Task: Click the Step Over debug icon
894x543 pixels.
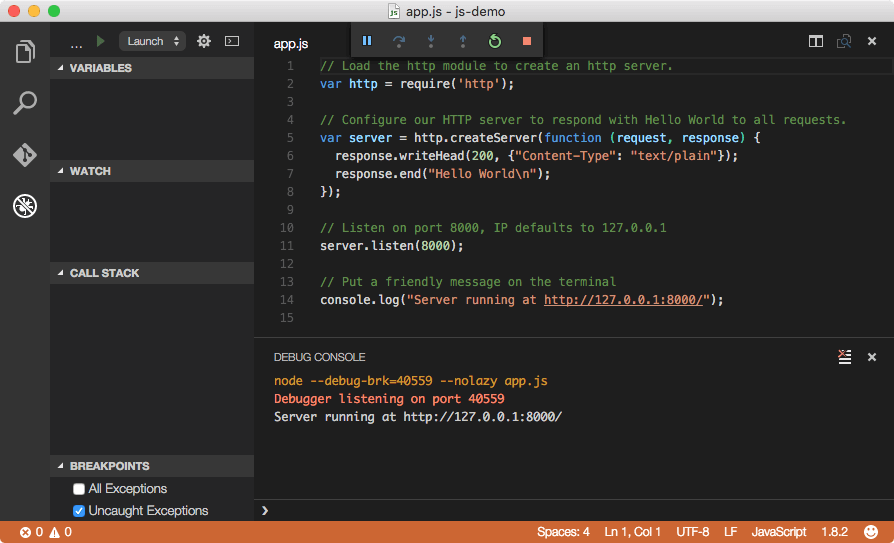Action: [399, 41]
